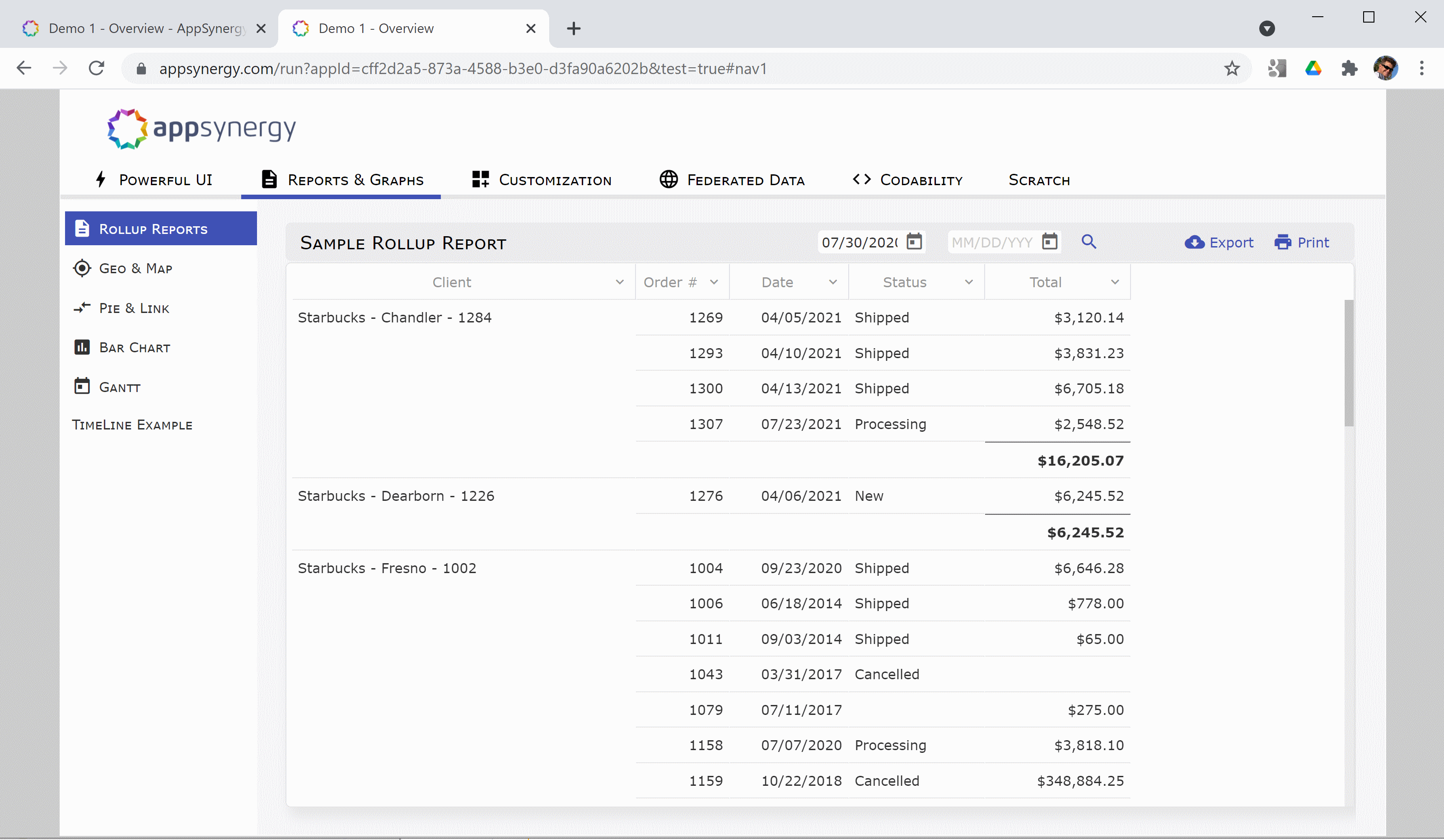
Task: Click the Client column header
Action: pyautogui.click(x=452, y=282)
